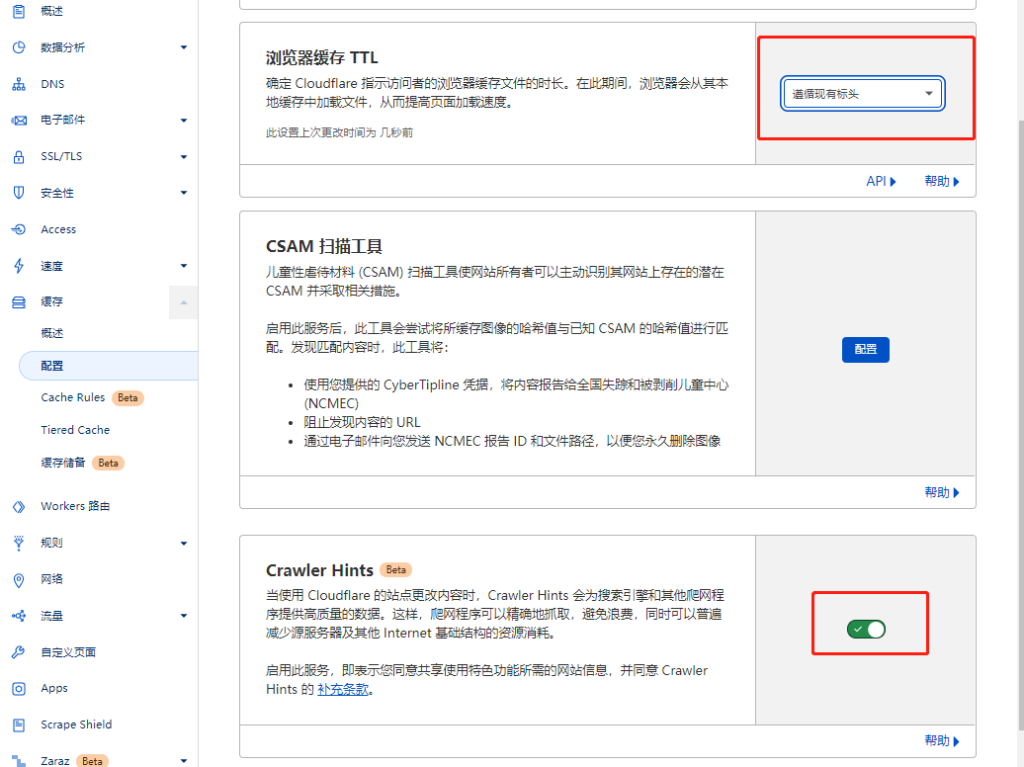The width and height of the screenshot is (1024, 767).
Task: Click the API link under browser cache TTL
Action: pyautogui.click(x=880, y=181)
